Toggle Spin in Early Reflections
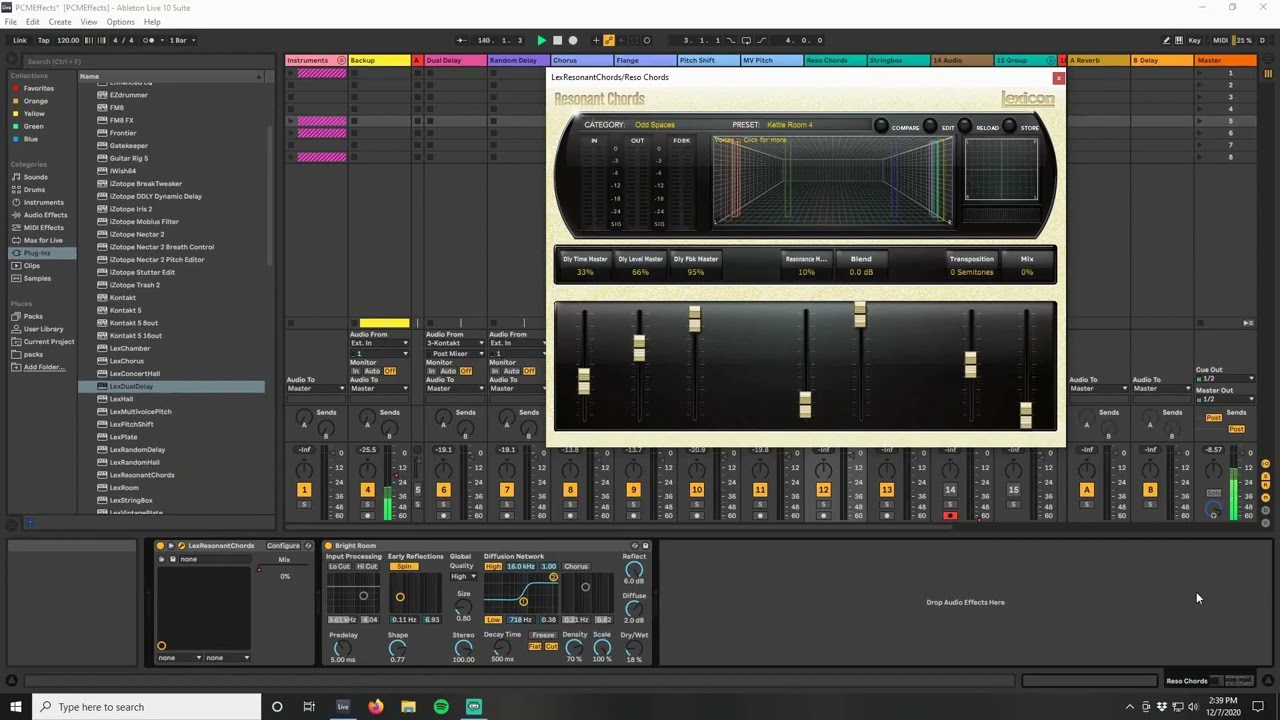1280x720 pixels. [x=404, y=566]
